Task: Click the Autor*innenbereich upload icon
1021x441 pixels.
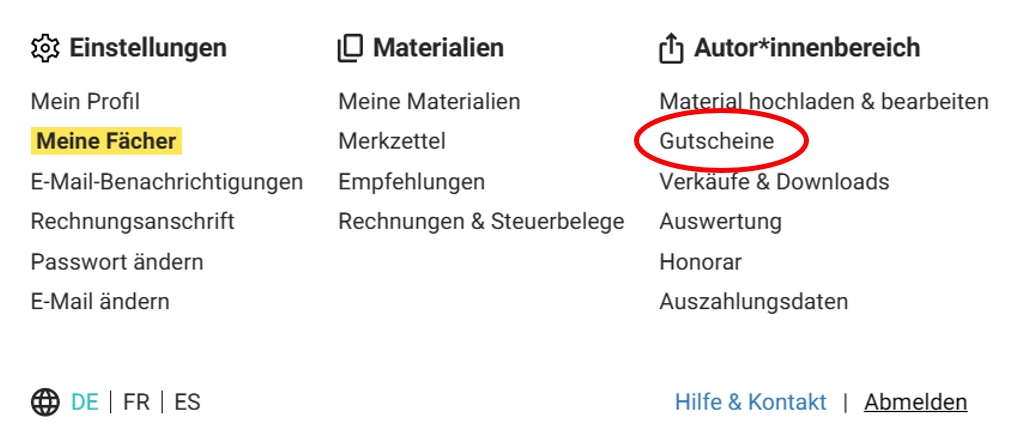Action: [x=671, y=49]
